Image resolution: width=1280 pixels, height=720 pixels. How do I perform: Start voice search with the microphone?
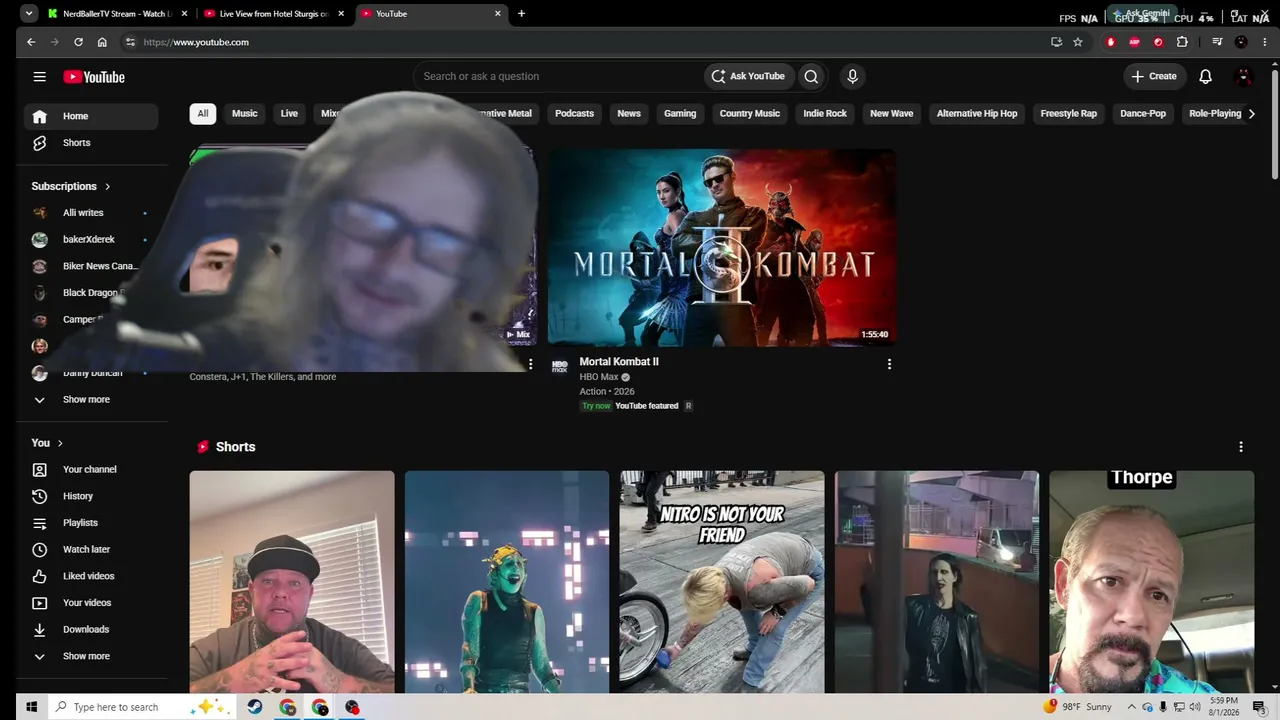click(x=852, y=76)
